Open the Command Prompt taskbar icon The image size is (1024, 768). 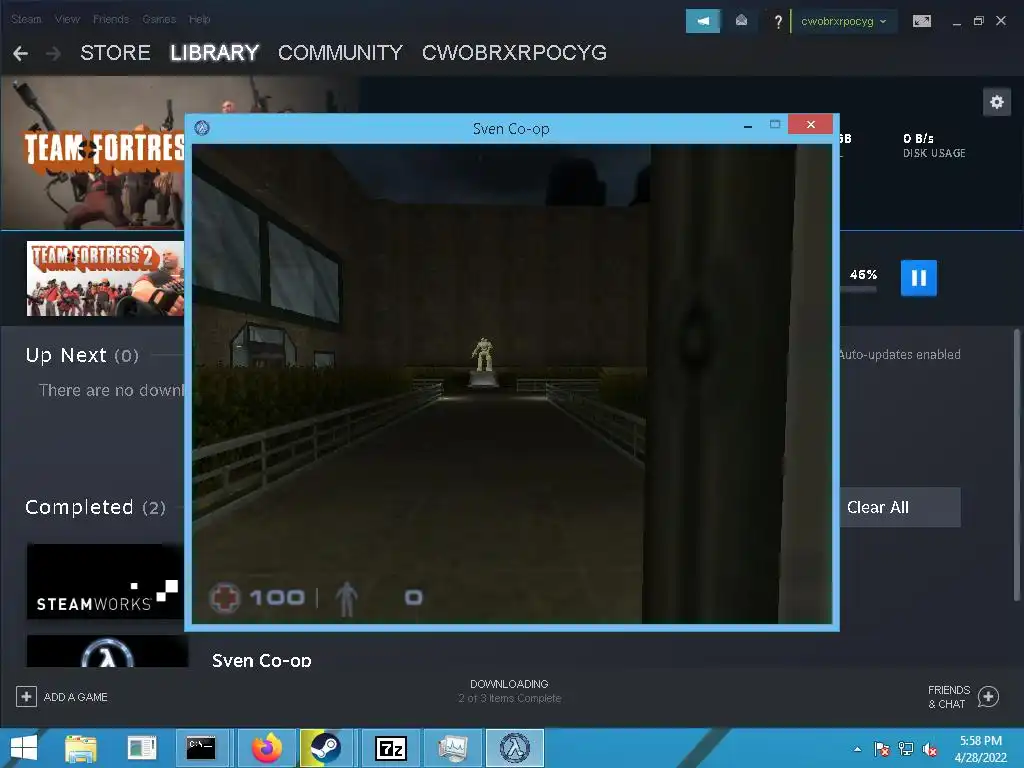pos(200,748)
